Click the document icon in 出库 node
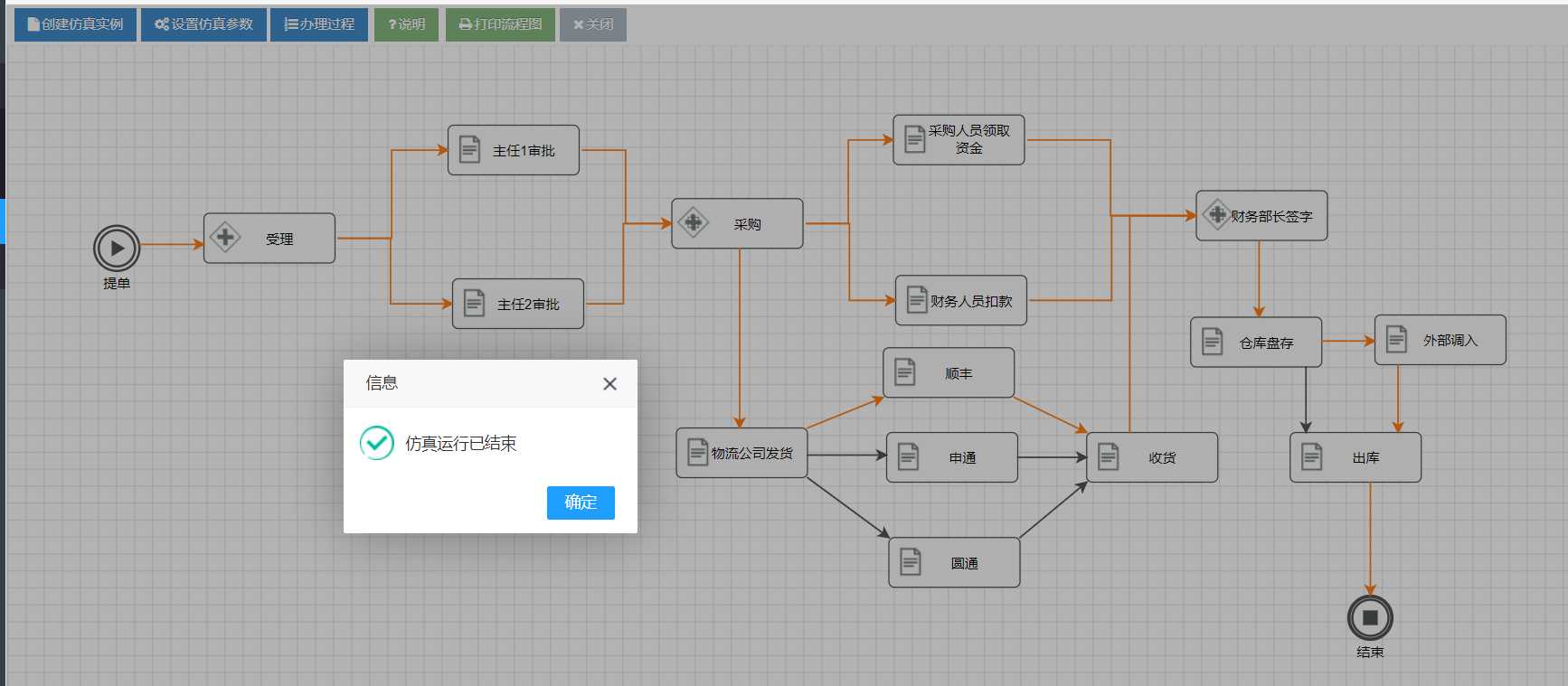This screenshot has width=1568, height=686. [x=1311, y=456]
